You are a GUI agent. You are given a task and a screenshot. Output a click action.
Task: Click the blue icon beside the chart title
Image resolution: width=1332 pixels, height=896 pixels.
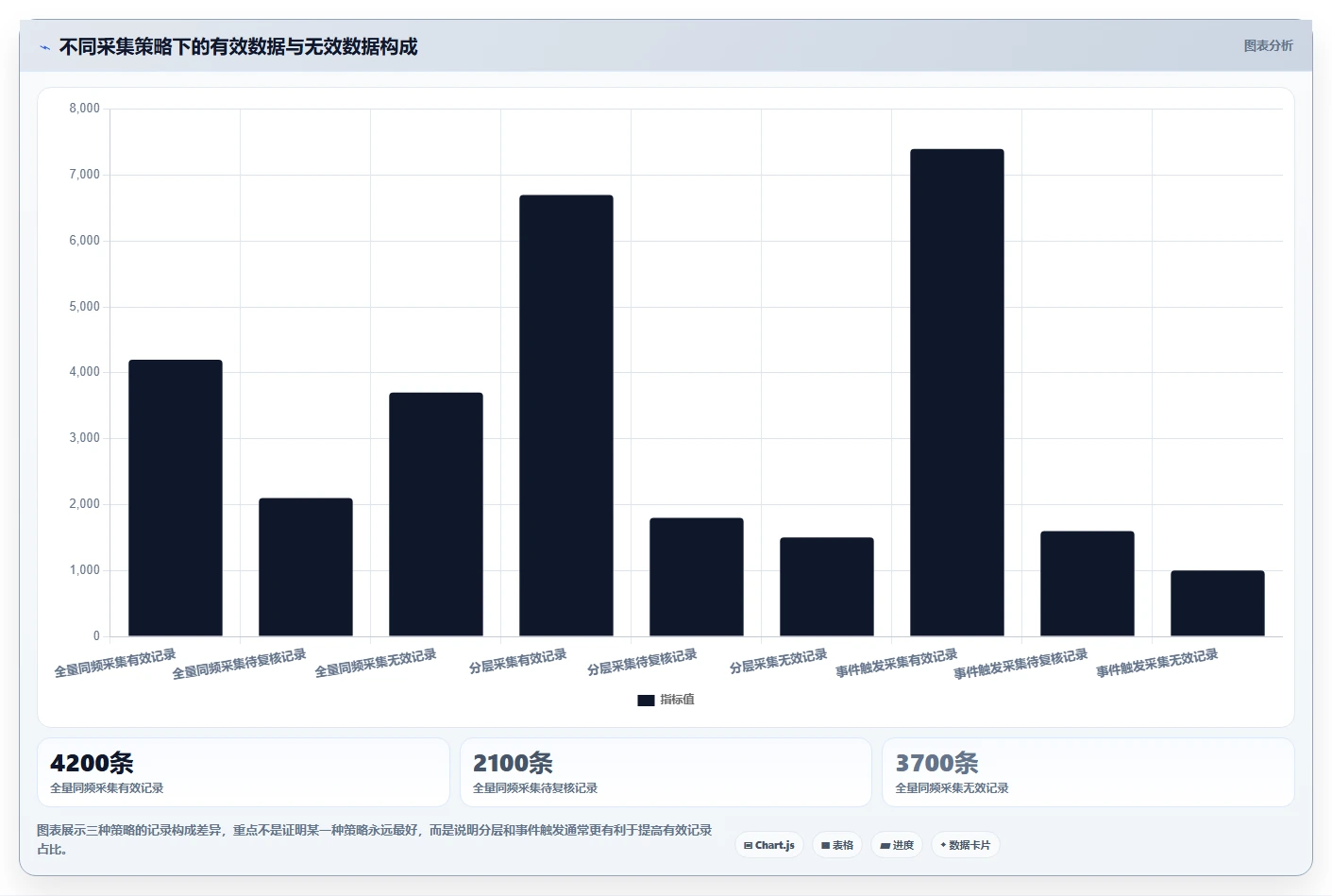44,47
